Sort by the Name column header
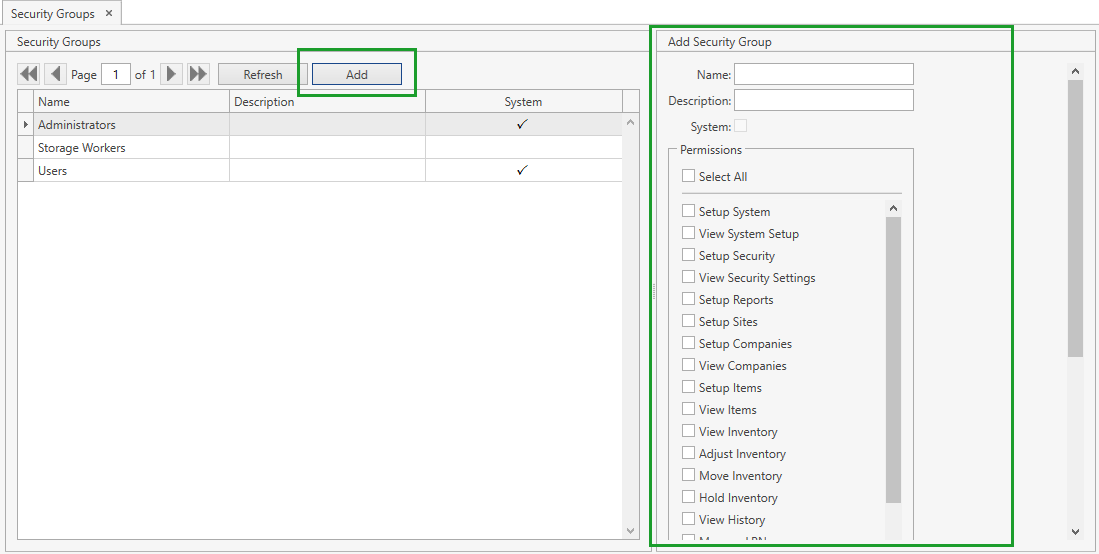The image size is (1099, 554). point(132,101)
